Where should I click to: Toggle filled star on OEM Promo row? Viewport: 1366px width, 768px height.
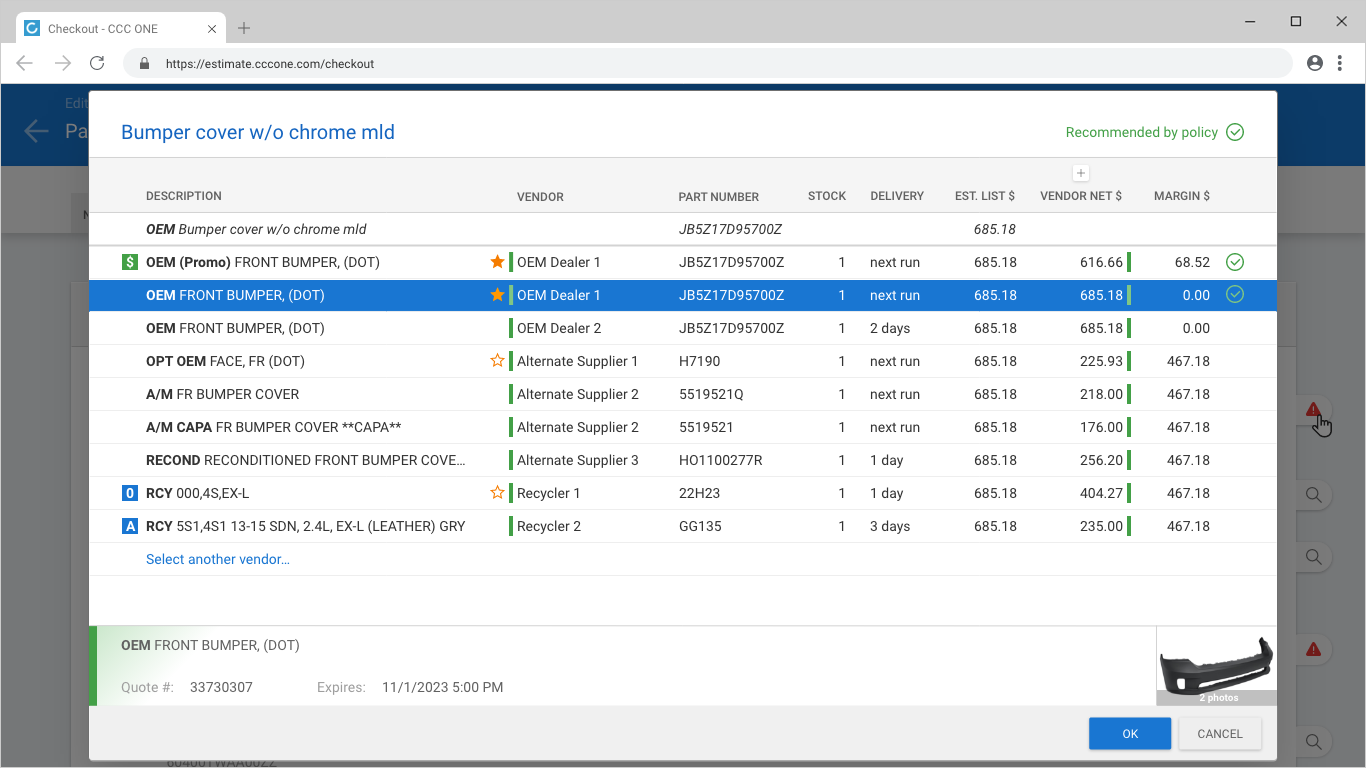497,262
